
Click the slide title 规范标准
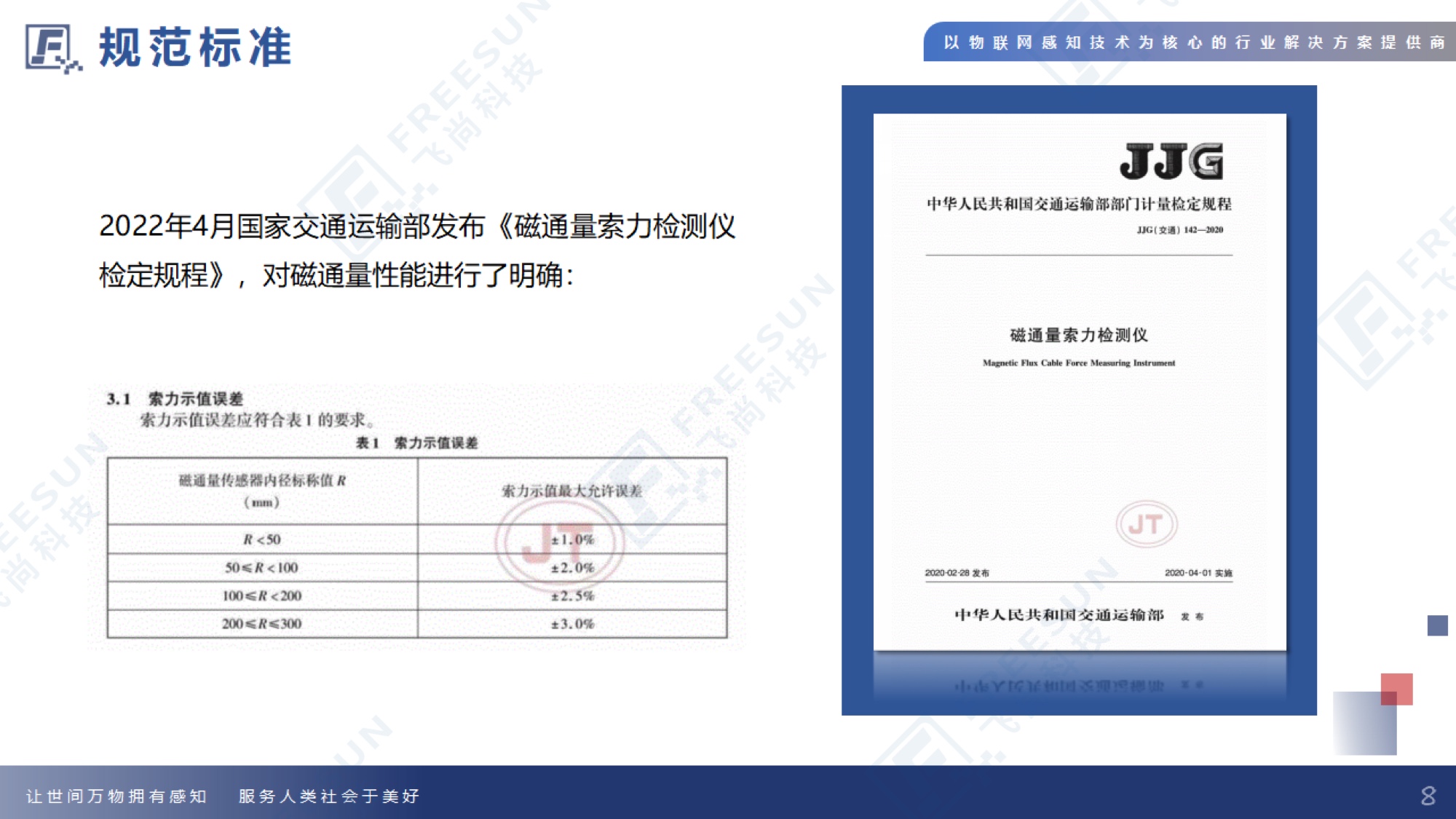[x=195, y=48]
